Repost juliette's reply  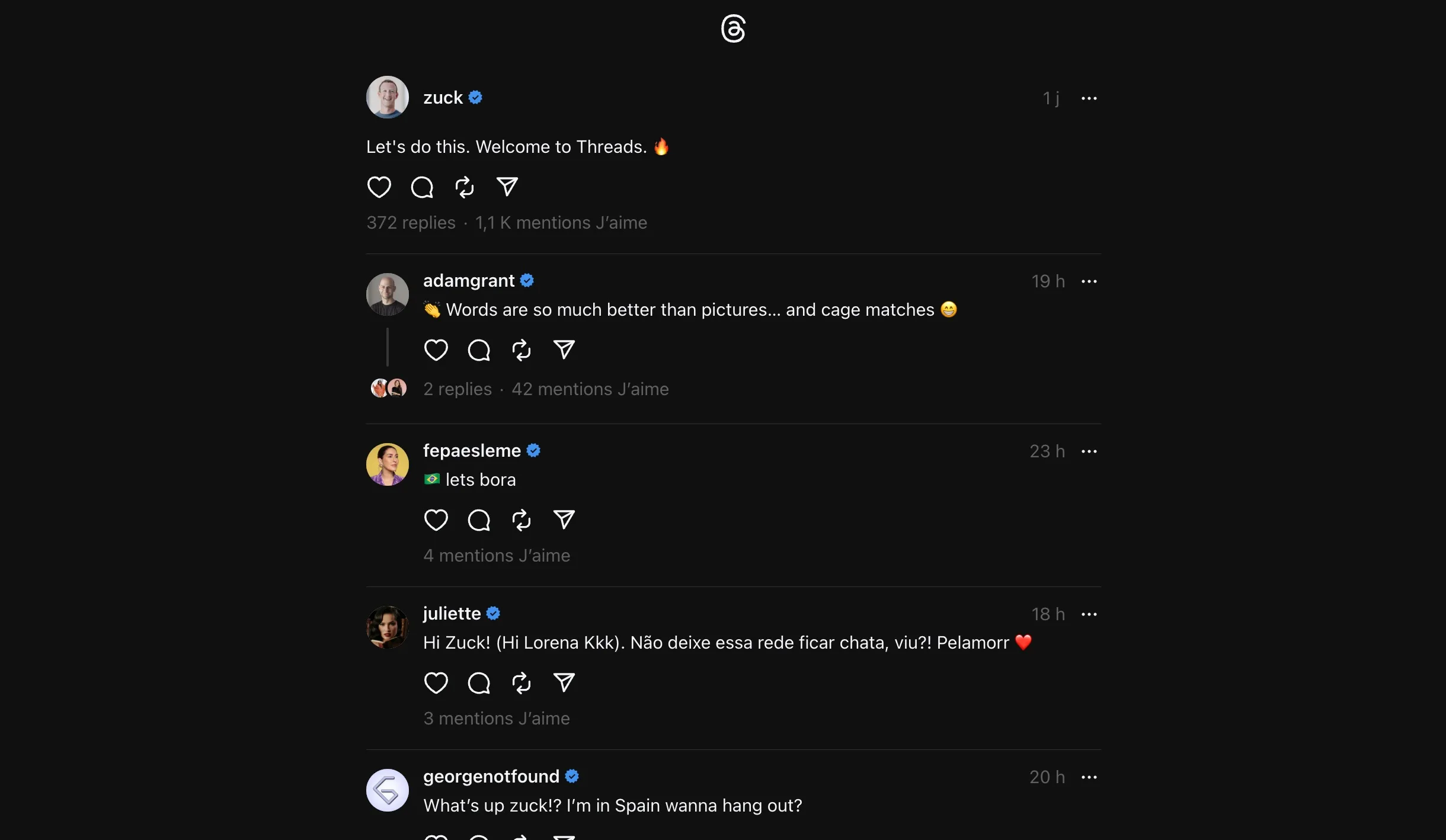click(x=522, y=683)
